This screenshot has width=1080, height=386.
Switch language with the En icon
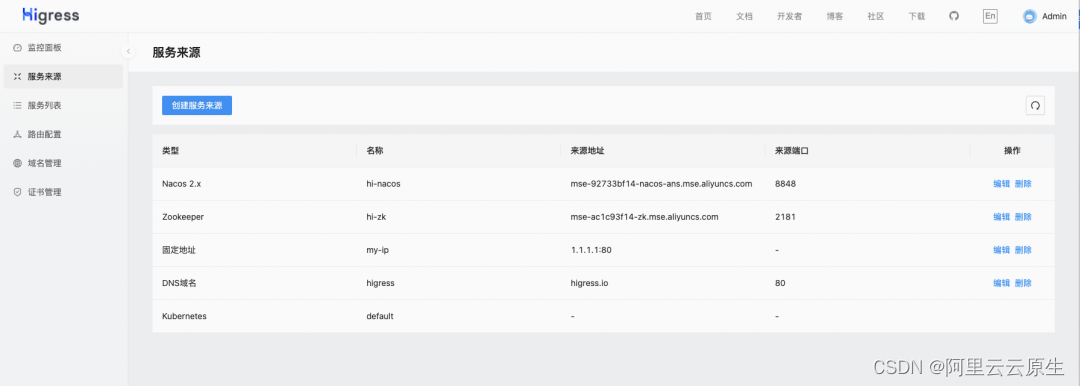pos(990,16)
